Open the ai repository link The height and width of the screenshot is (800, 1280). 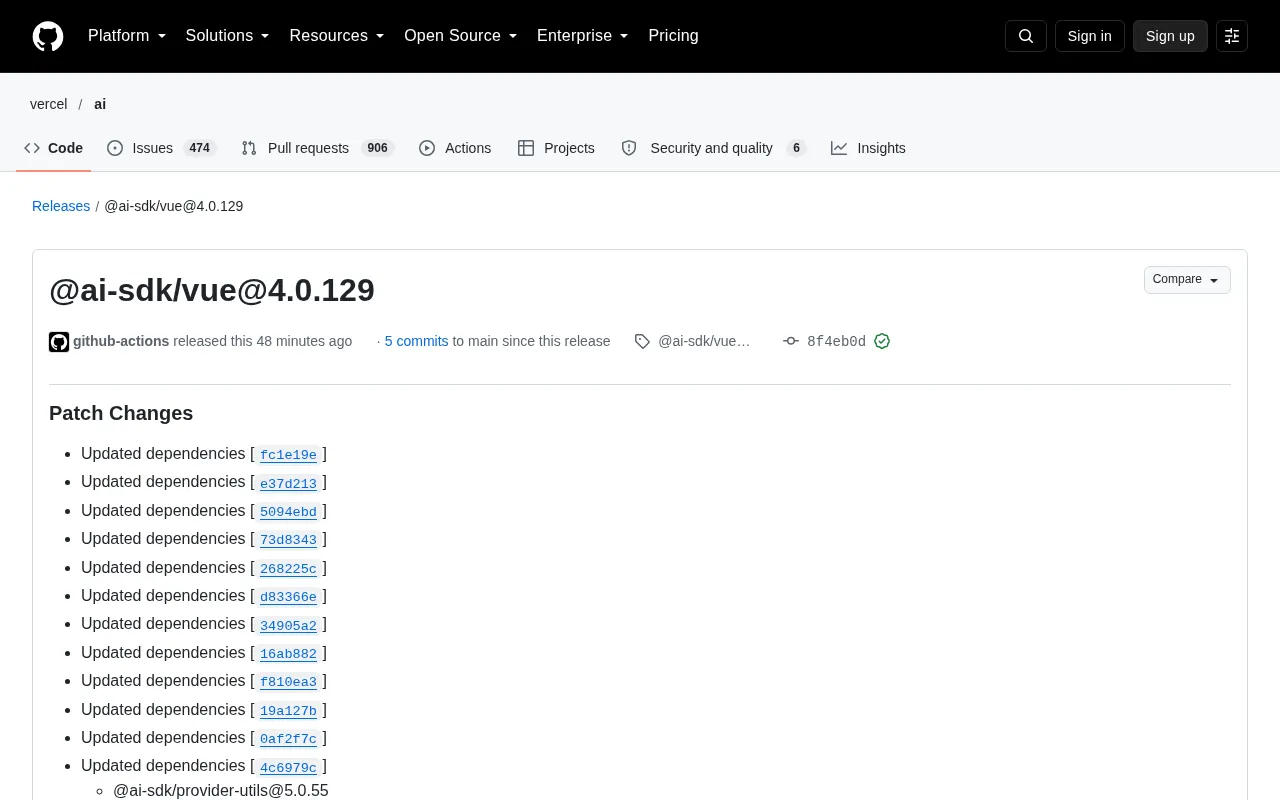[100, 104]
